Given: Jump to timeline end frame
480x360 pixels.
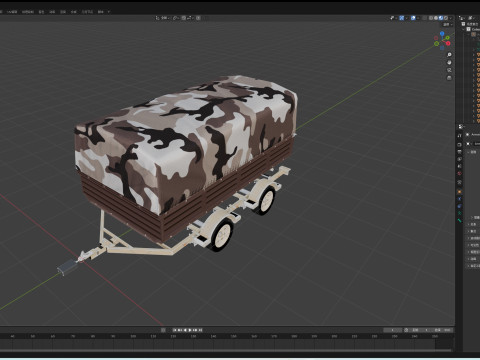Looking at the screenshot, I should pyautogui.click(x=200, y=330).
